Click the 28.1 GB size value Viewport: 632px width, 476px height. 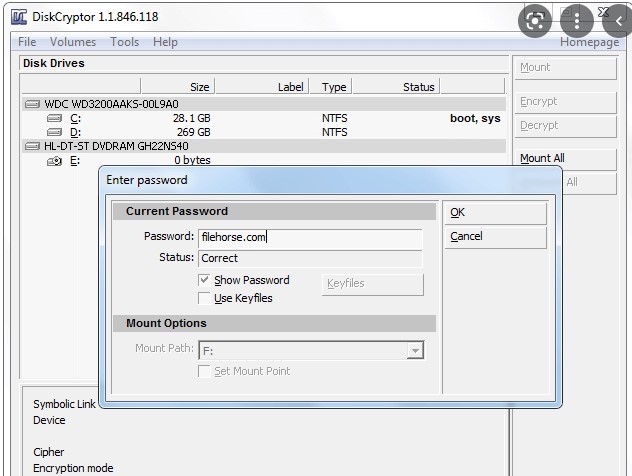point(191,118)
